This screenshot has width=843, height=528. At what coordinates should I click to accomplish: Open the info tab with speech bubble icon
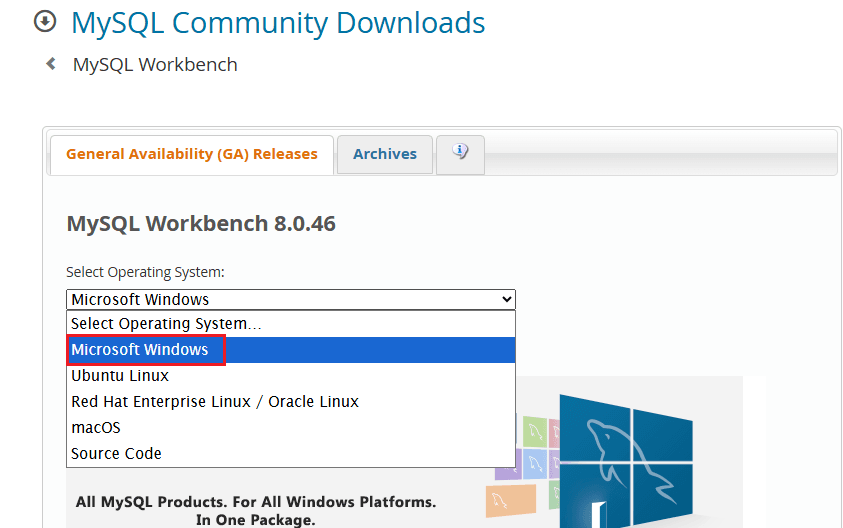click(460, 155)
